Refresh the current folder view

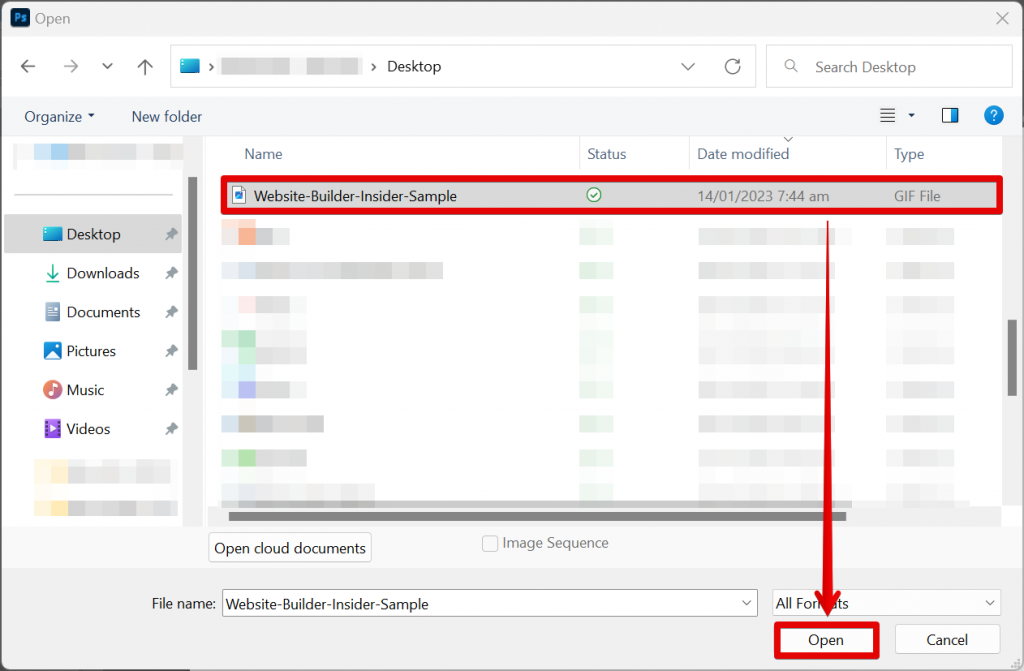click(x=735, y=66)
